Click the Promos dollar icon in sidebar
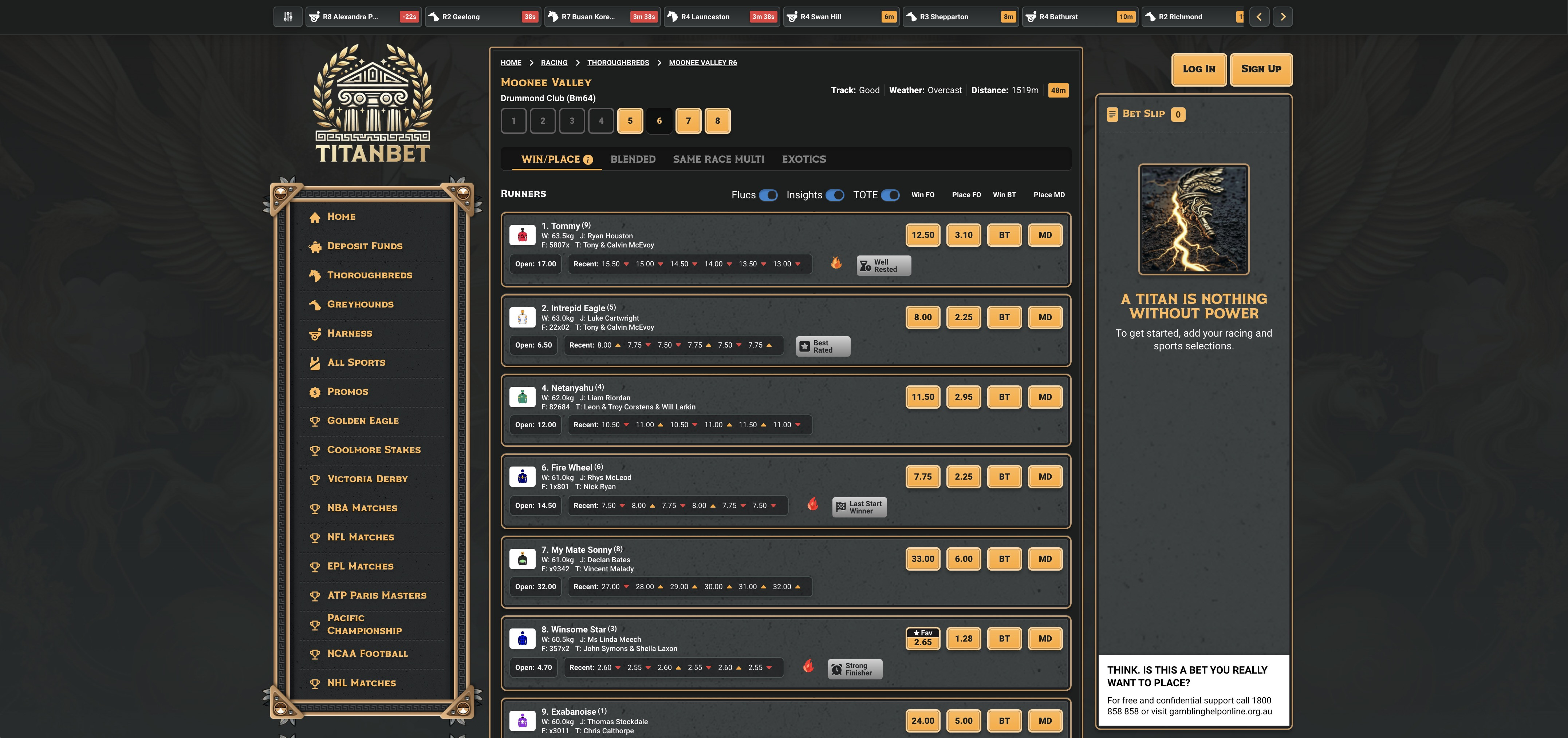 coord(315,392)
